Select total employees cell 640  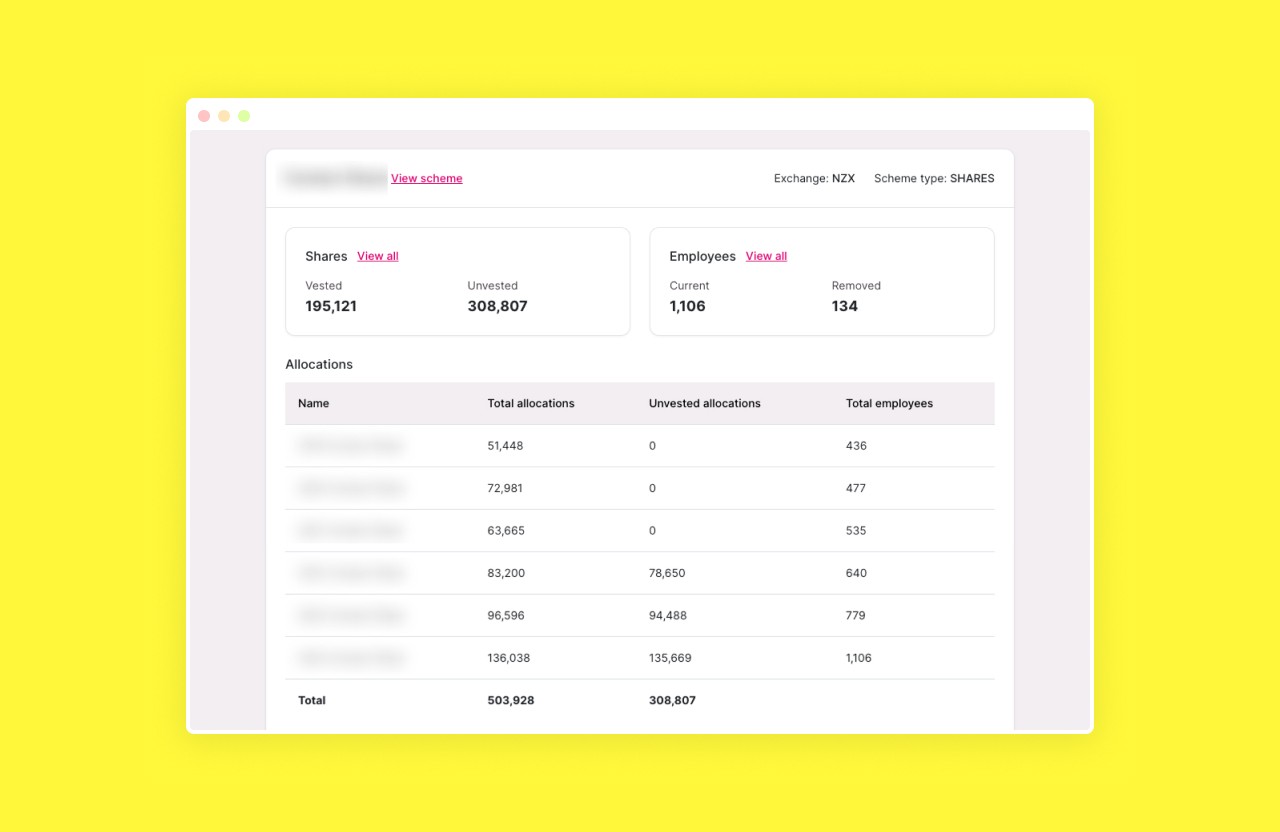[x=856, y=573]
